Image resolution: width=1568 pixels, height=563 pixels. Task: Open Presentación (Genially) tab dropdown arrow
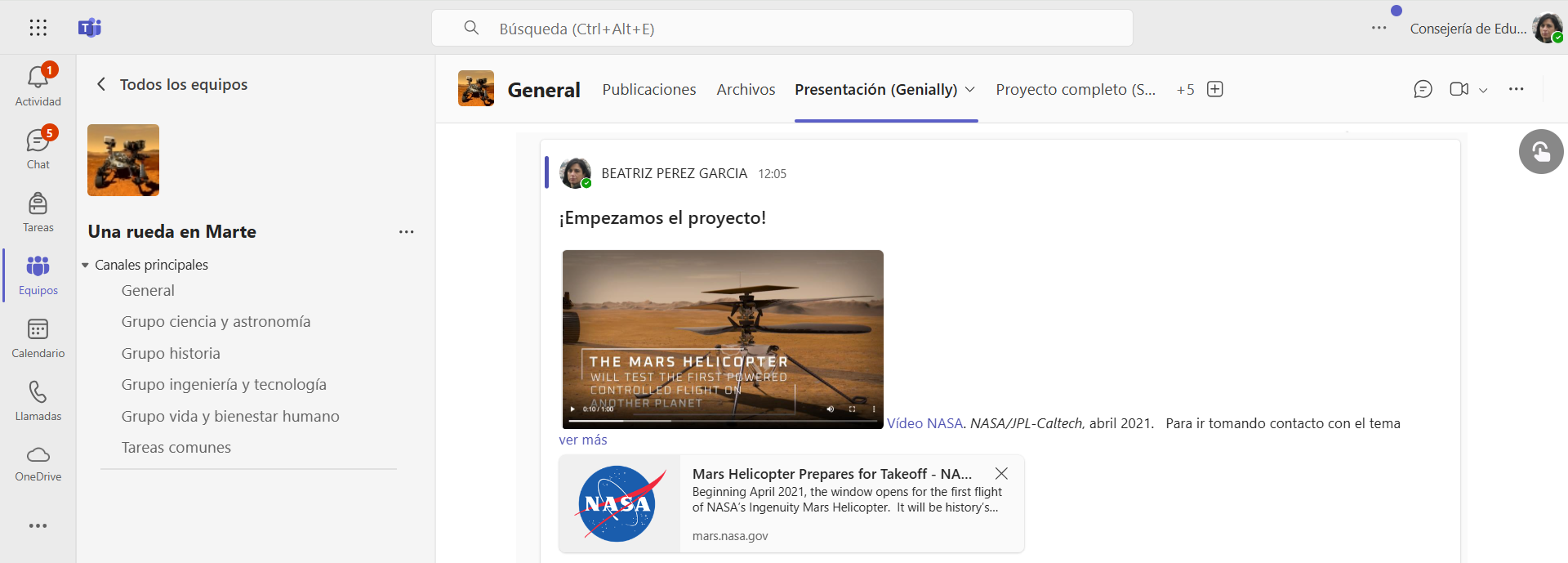pos(970,89)
